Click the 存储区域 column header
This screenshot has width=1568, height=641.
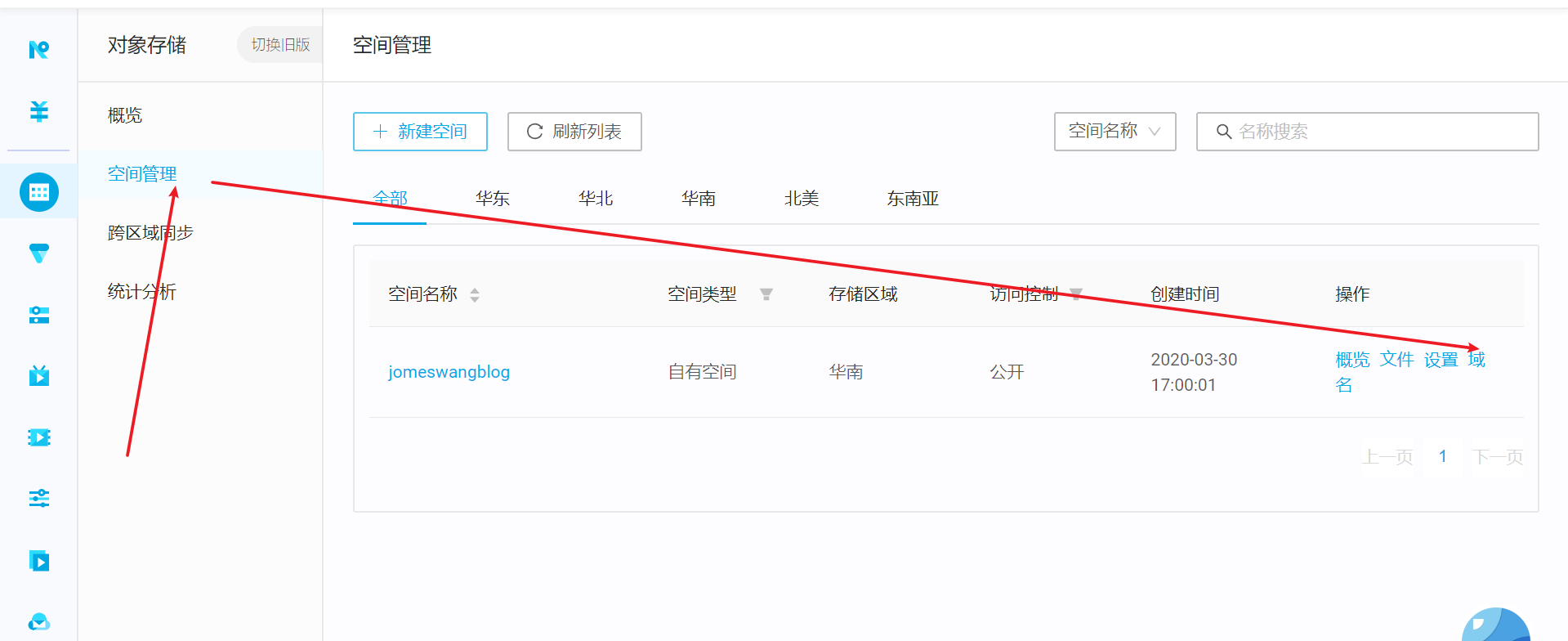pos(863,294)
